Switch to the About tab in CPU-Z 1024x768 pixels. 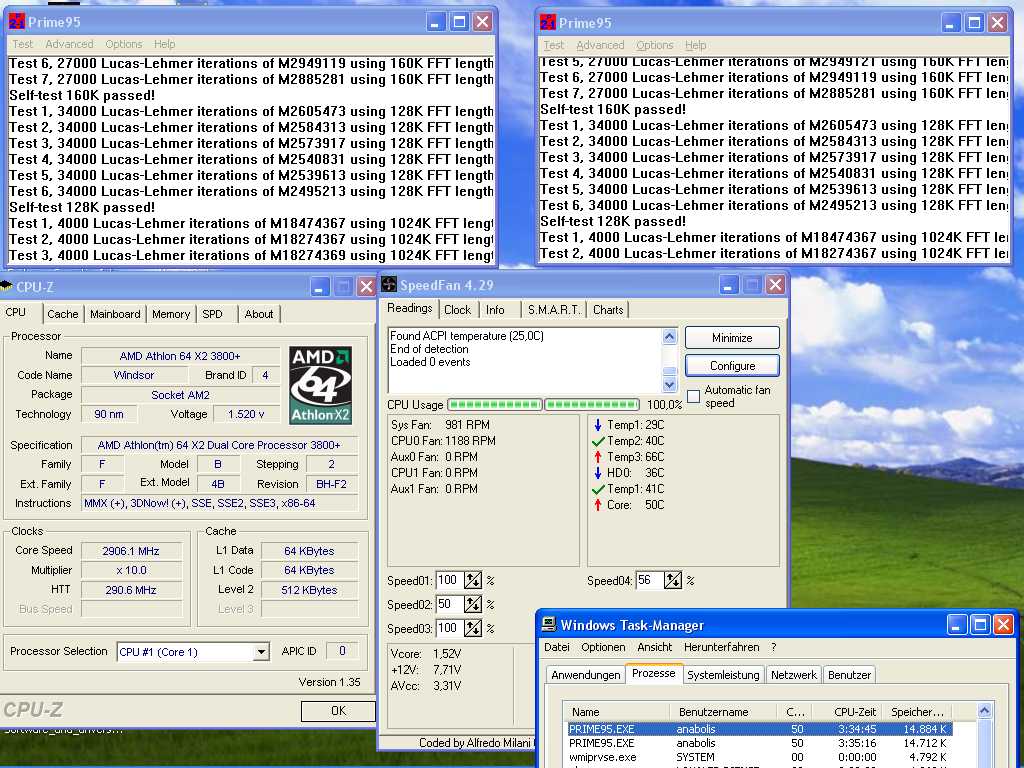pos(259,314)
